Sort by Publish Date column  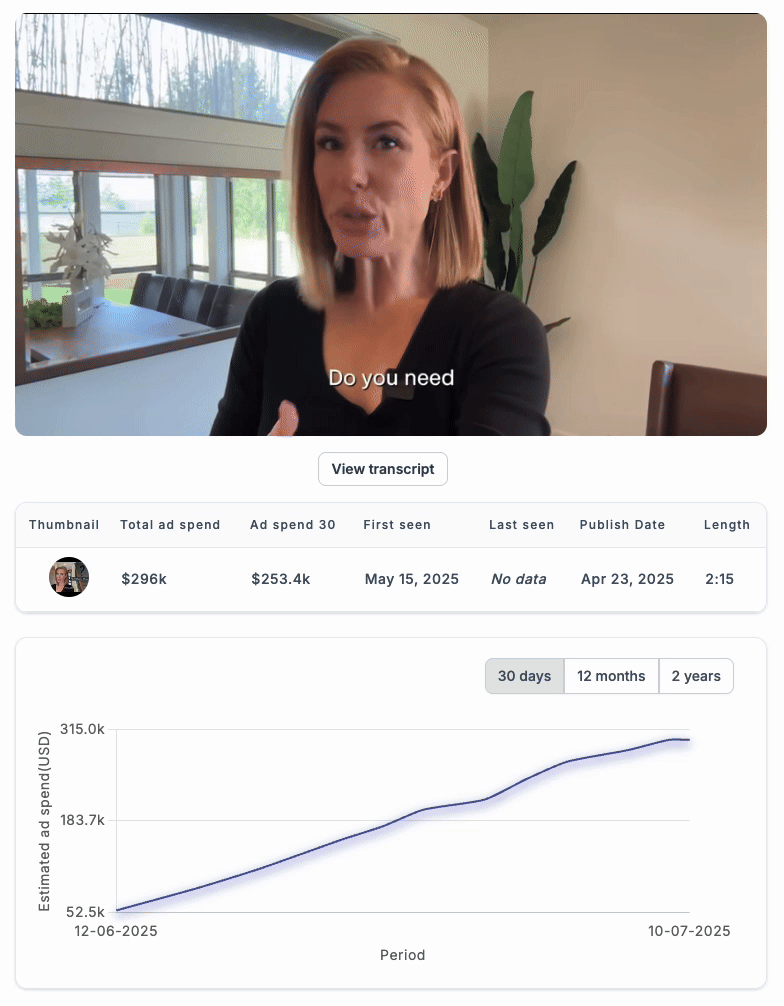click(622, 525)
